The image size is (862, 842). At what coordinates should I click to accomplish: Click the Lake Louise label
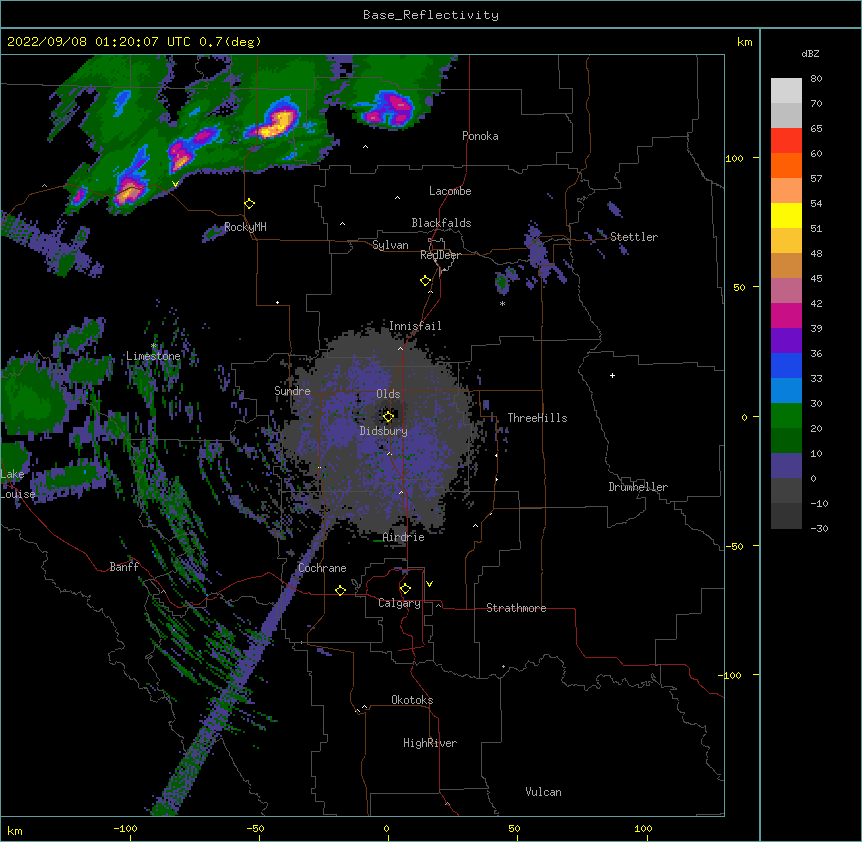[x=18, y=484]
